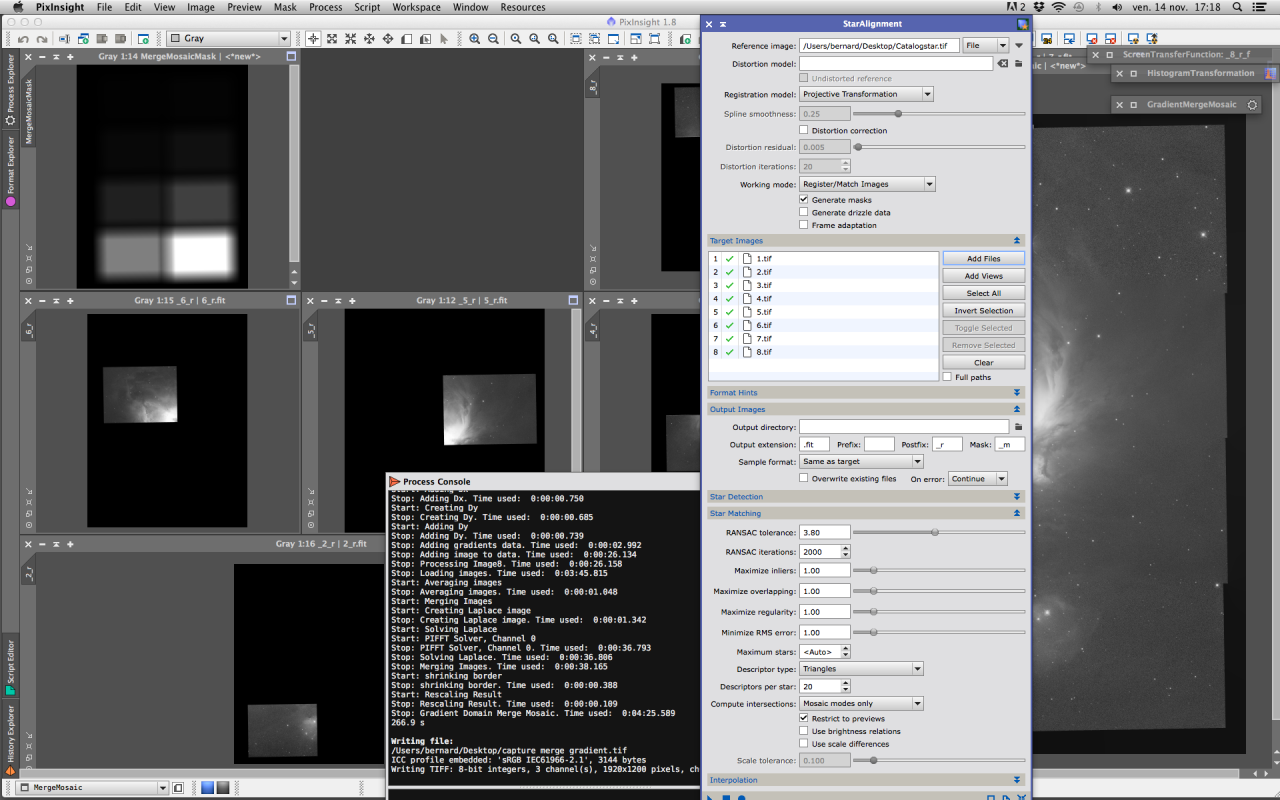This screenshot has height=800, width=1280.
Task: Click the HistogramTransformation window icon
Action: pos(1270,73)
